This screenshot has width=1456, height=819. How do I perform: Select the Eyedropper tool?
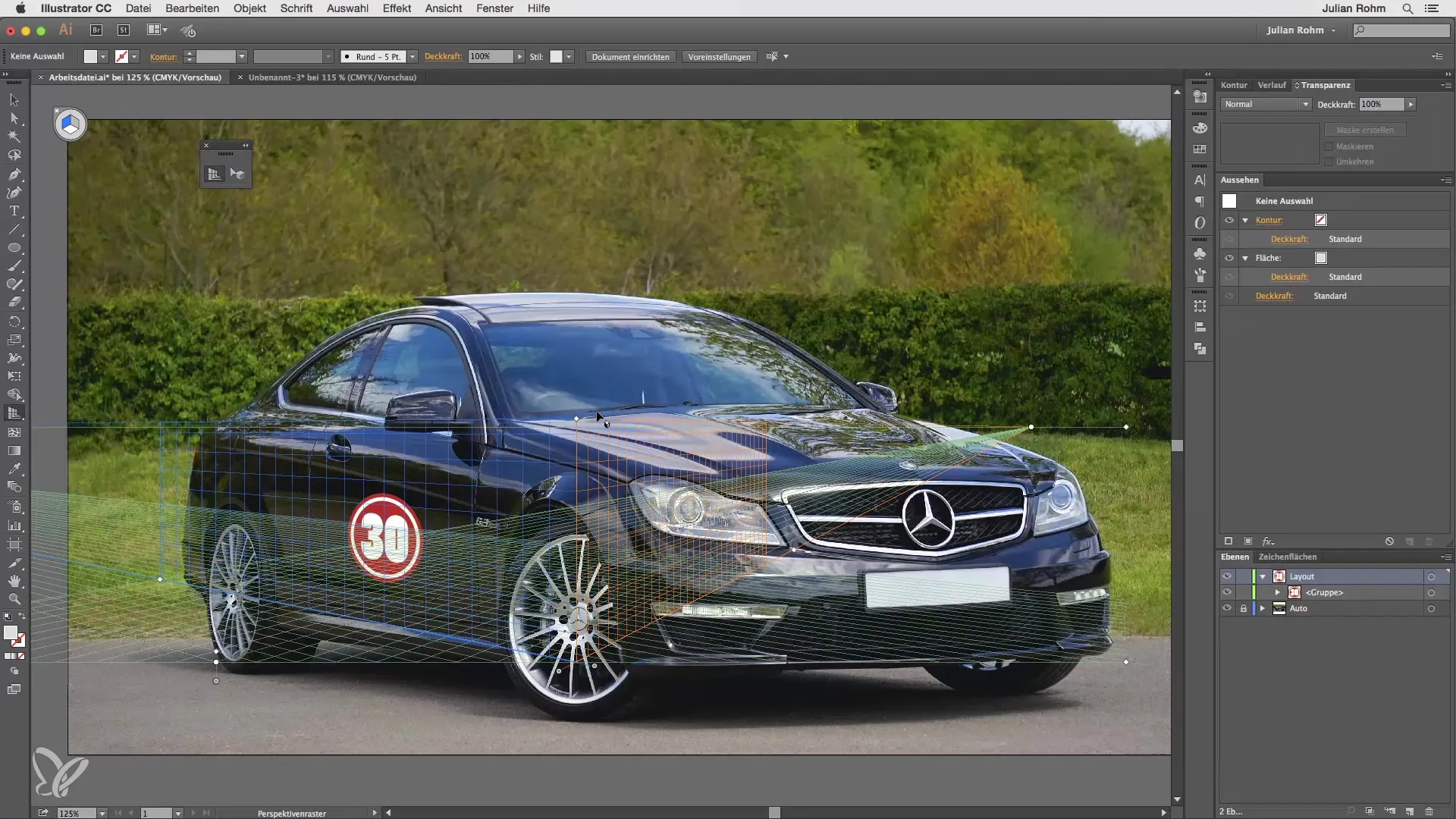click(14, 469)
